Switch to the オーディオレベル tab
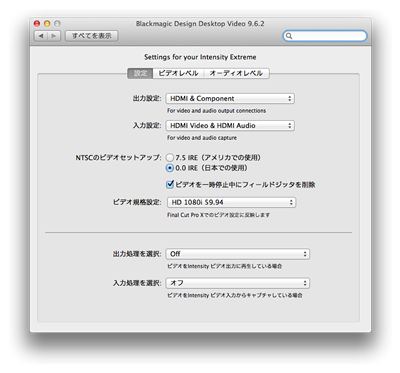This screenshot has height=373, width=400. tap(236, 73)
